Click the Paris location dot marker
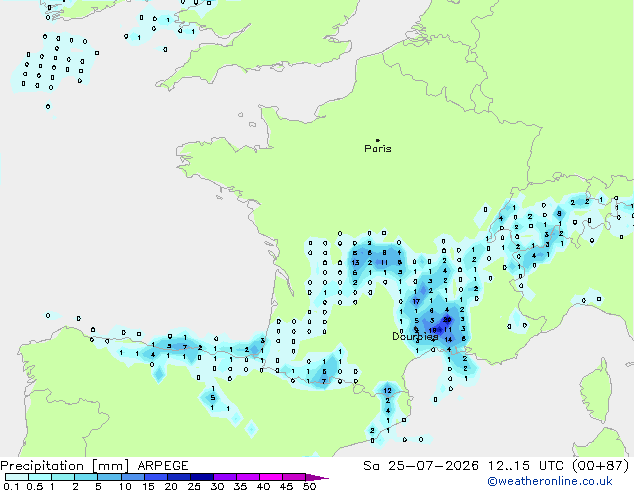The width and height of the screenshot is (634, 490). (378, 140)
